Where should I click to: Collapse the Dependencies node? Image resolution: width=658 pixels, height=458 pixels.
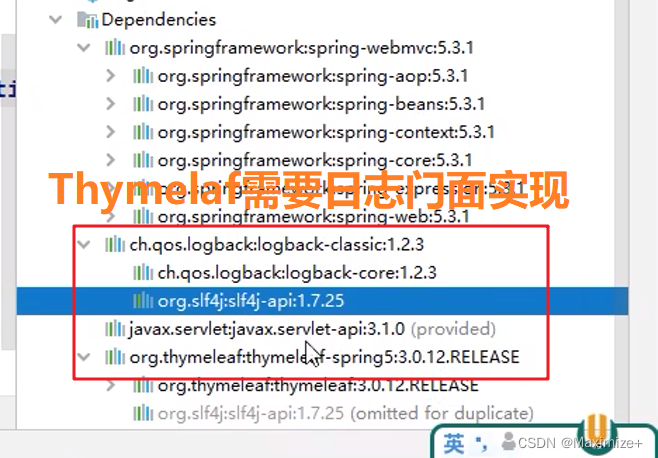point(55,20)
